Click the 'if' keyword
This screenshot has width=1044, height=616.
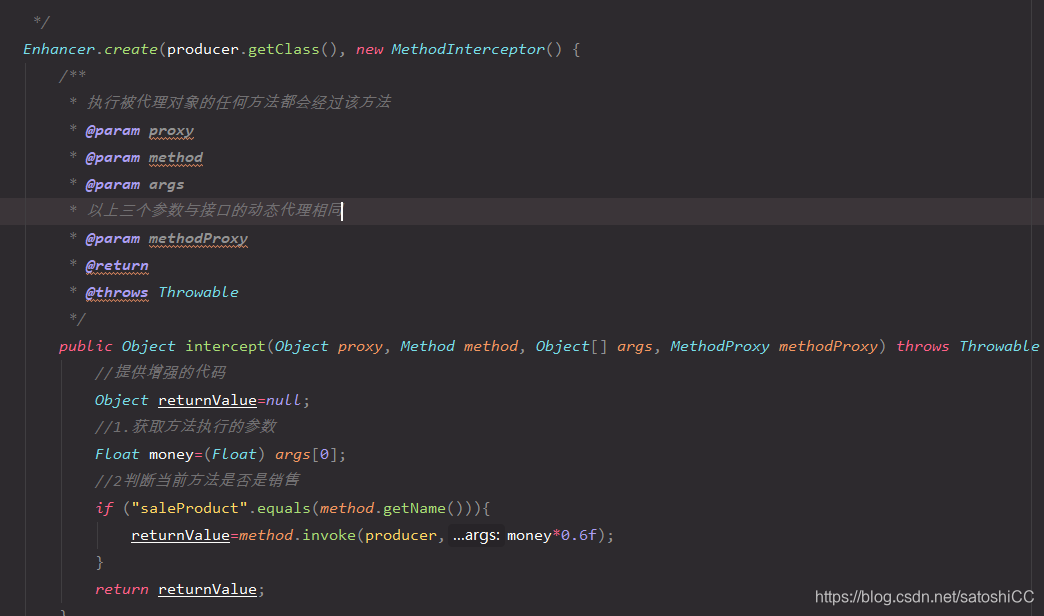105,508
